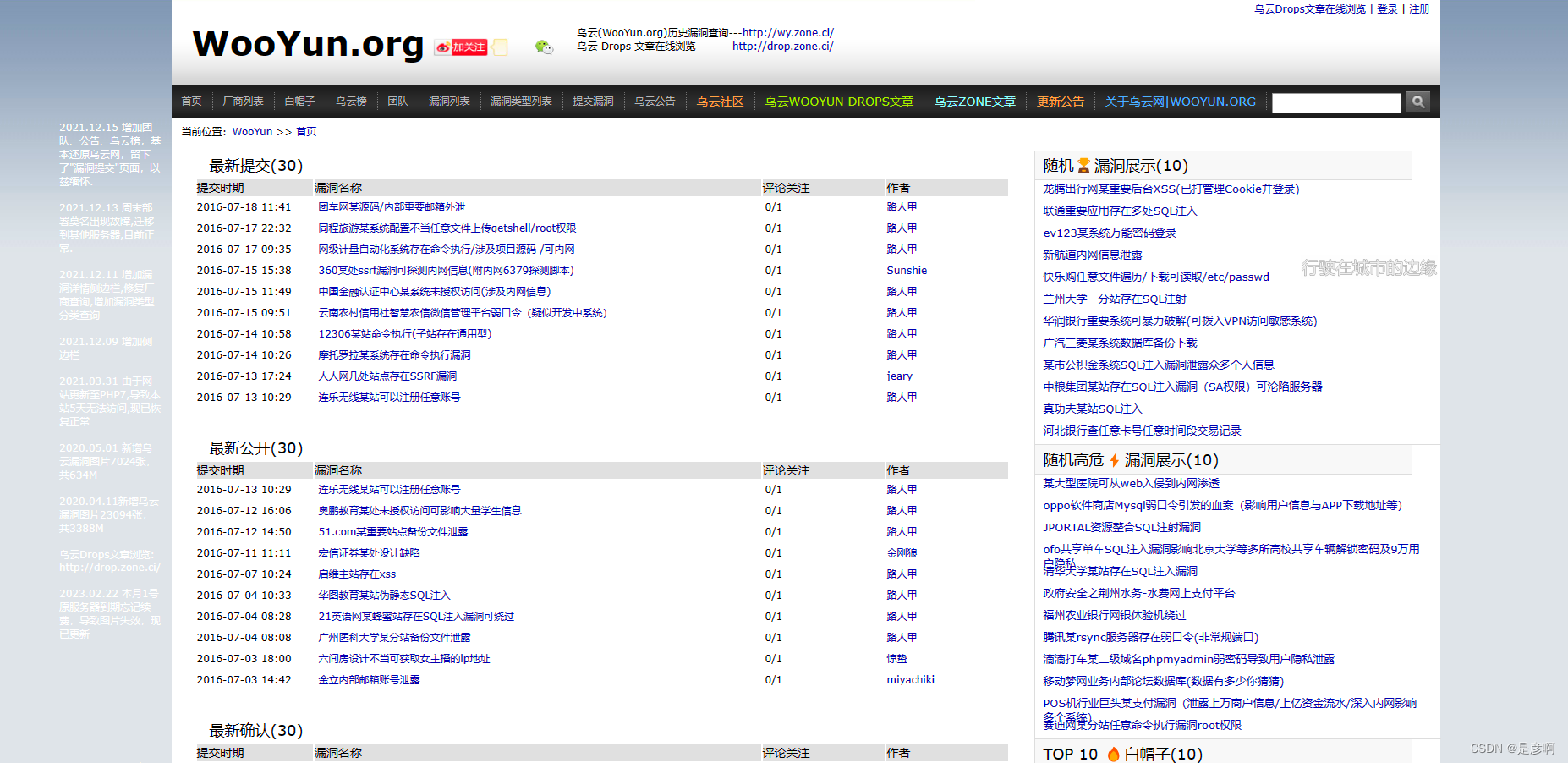Click the wy.zone.ci header link
Viewport: 1568px width, 763px height.
pyautogui.click(x=788, y=33)
